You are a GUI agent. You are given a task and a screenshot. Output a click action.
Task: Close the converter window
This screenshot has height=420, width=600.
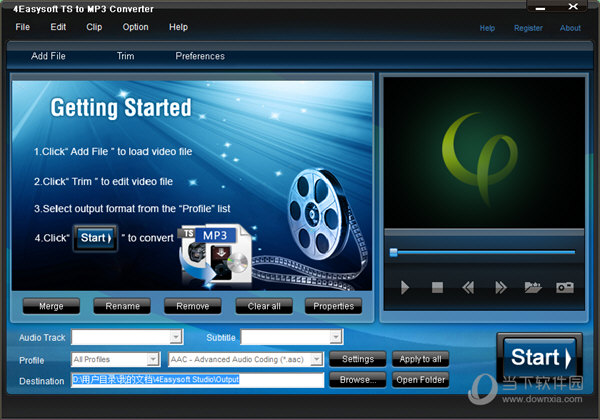coord(573,7)
